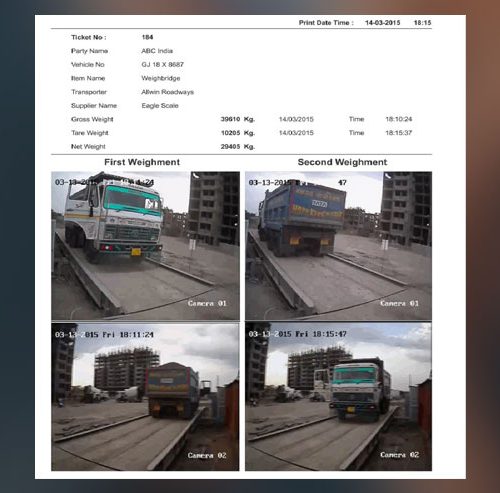500x493 pixels.
Task: Click the 'Item Name' label
Action: click(x=88, y=78)
